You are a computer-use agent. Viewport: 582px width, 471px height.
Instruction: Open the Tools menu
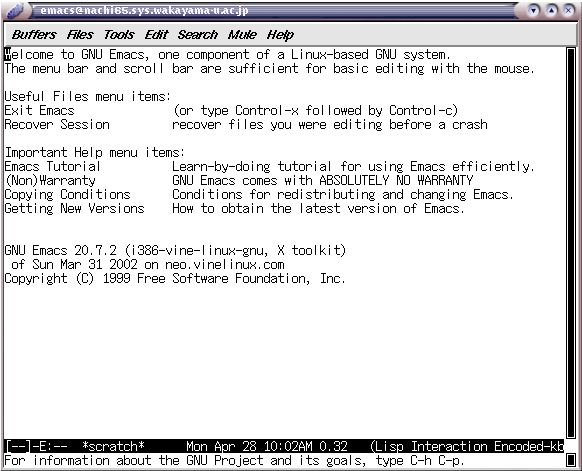[x=119, y=35]
